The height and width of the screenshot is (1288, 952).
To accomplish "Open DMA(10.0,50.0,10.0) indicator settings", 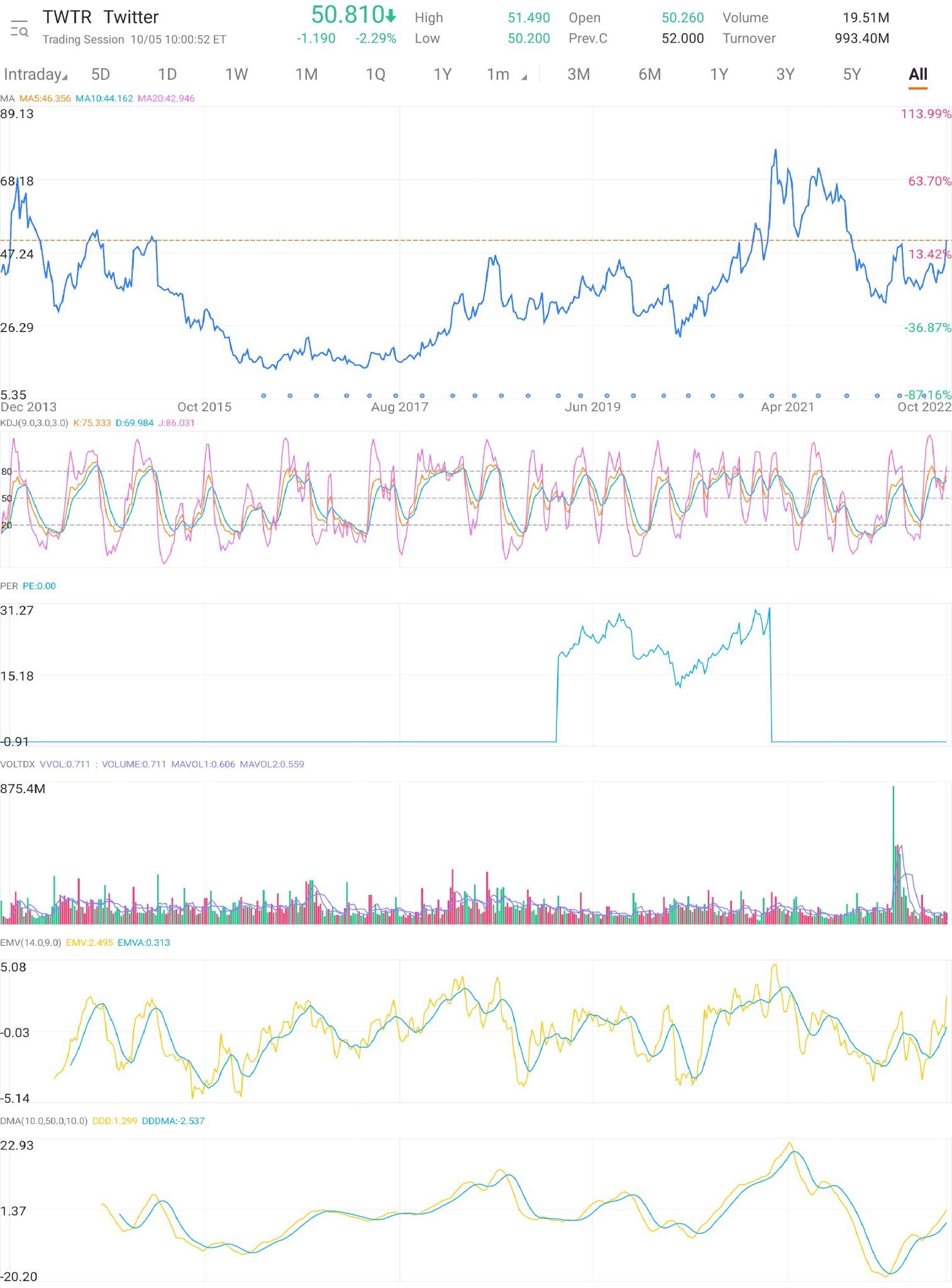I will (x=44, y=1121).
